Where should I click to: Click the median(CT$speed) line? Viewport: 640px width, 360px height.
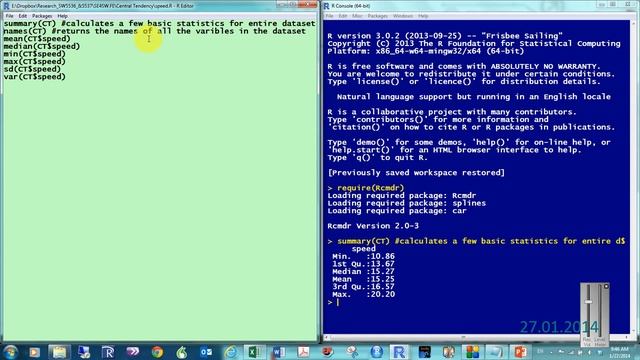pos(42,46)
